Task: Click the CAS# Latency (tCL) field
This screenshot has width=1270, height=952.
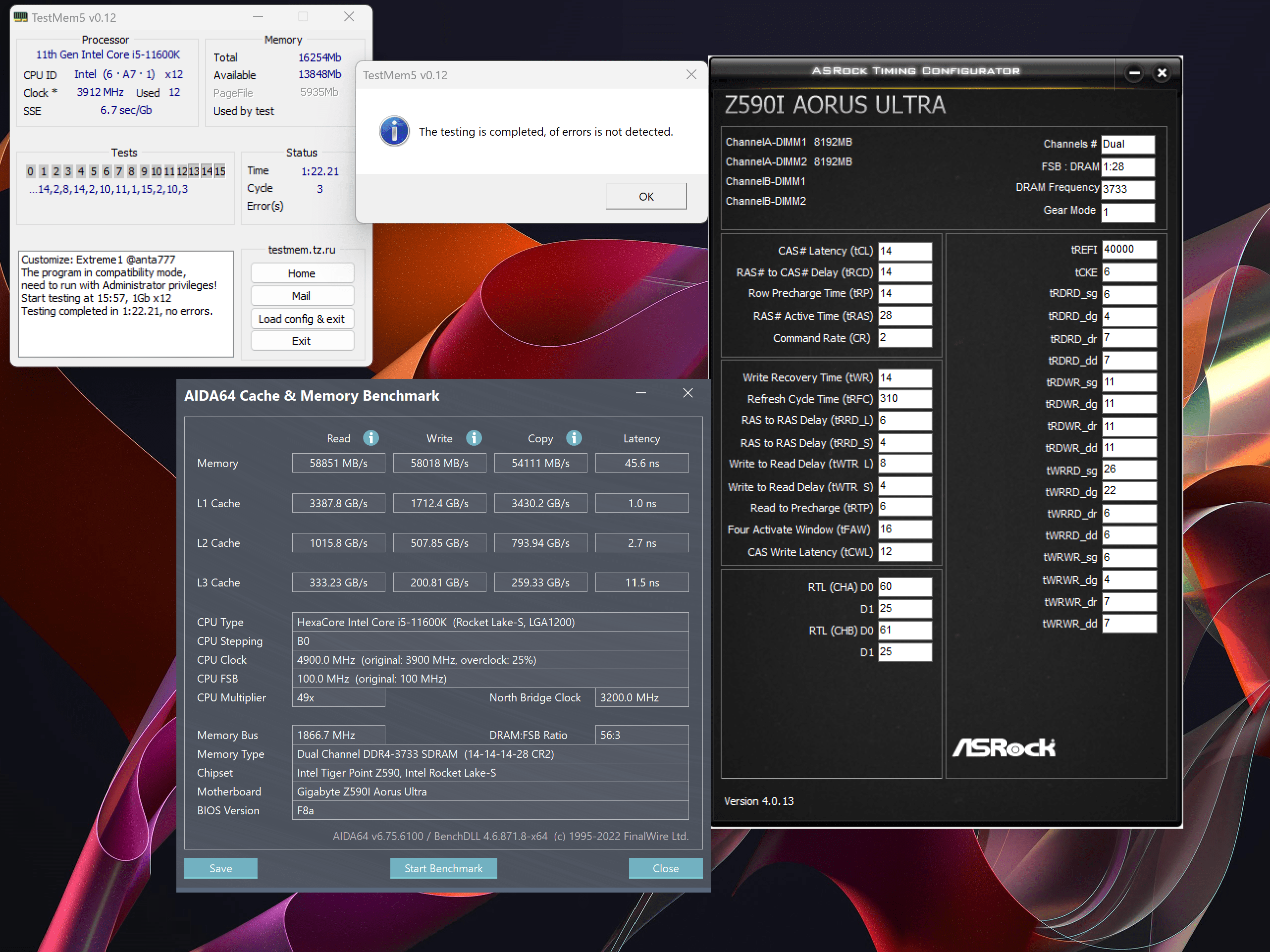Action: pyautogui.click(x=905, y=251)
